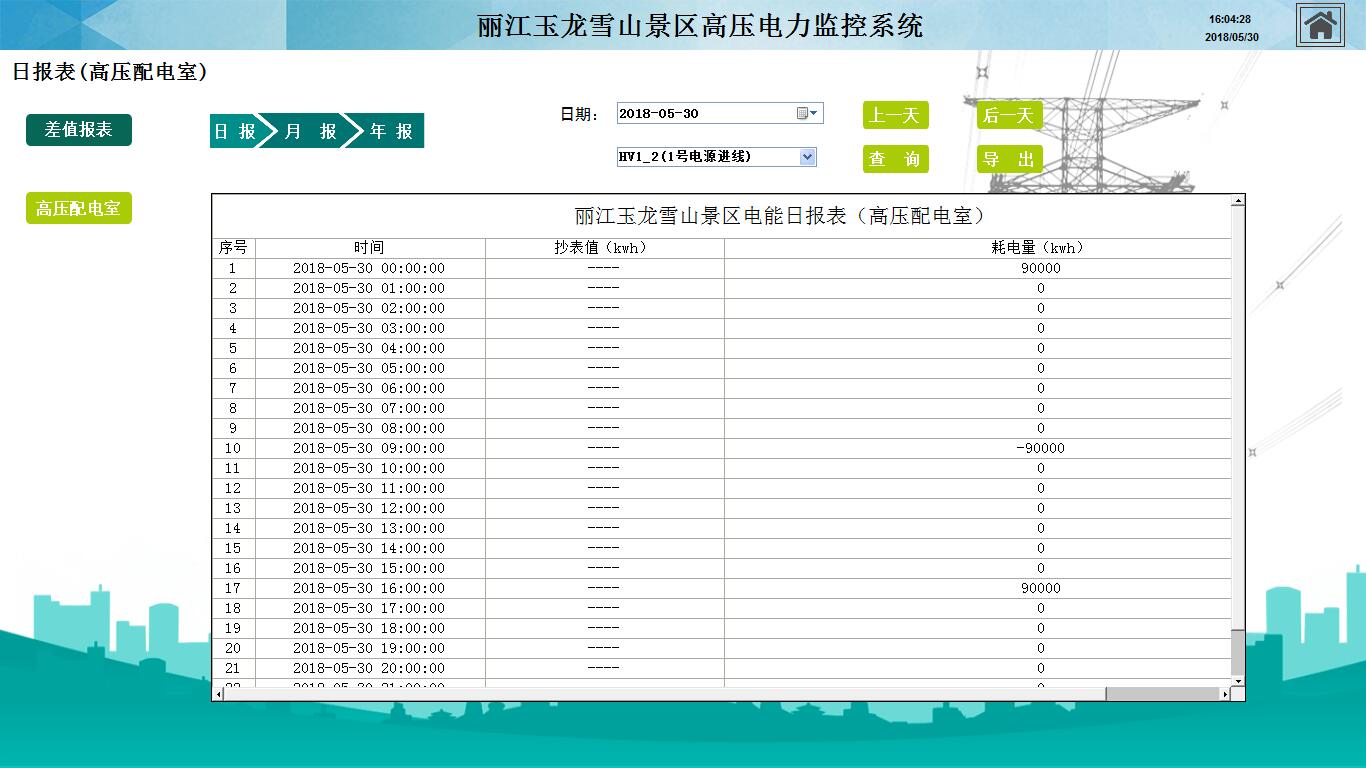Open the calendar icon in the date field
Screen dimensions: 1366x768
coord(802,113)
